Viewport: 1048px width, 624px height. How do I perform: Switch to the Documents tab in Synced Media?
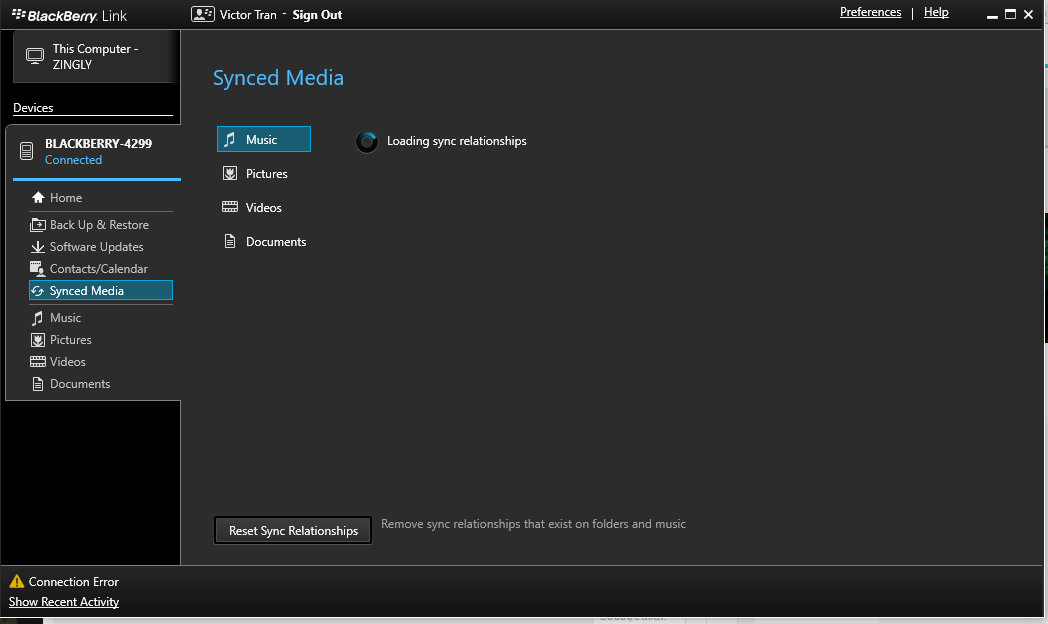tap(264, 242)
